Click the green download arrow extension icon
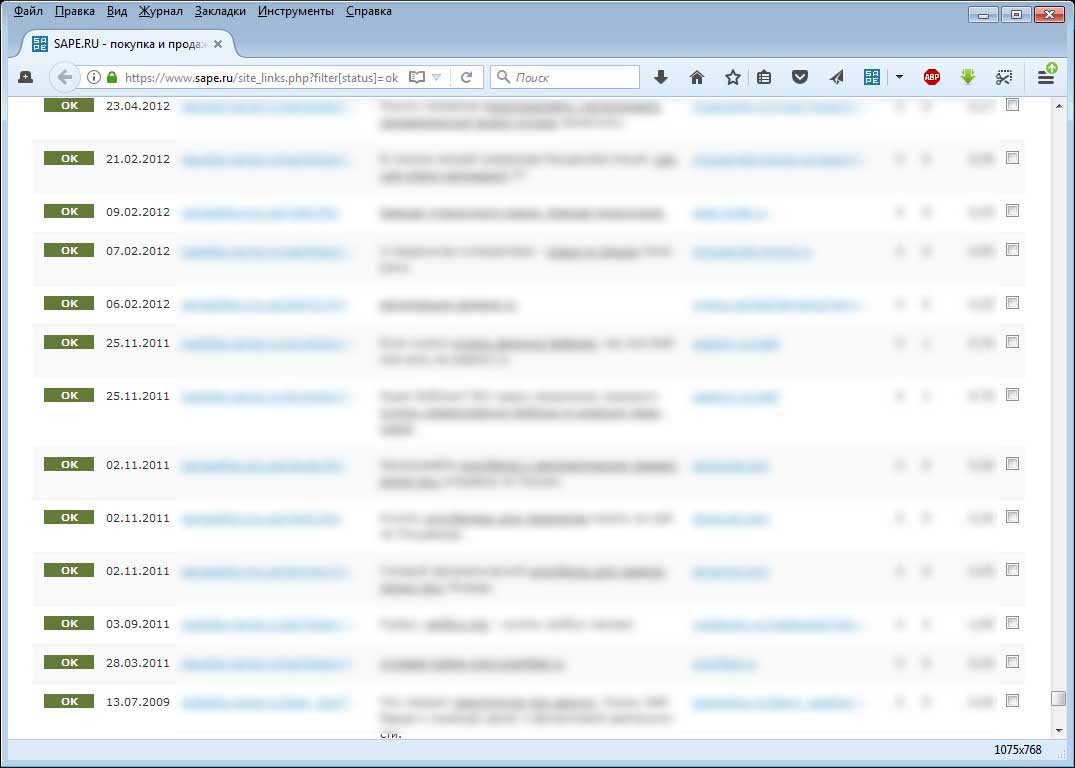Image resolution: width=1075 pixels, height=768 pixels. [967, 77]
